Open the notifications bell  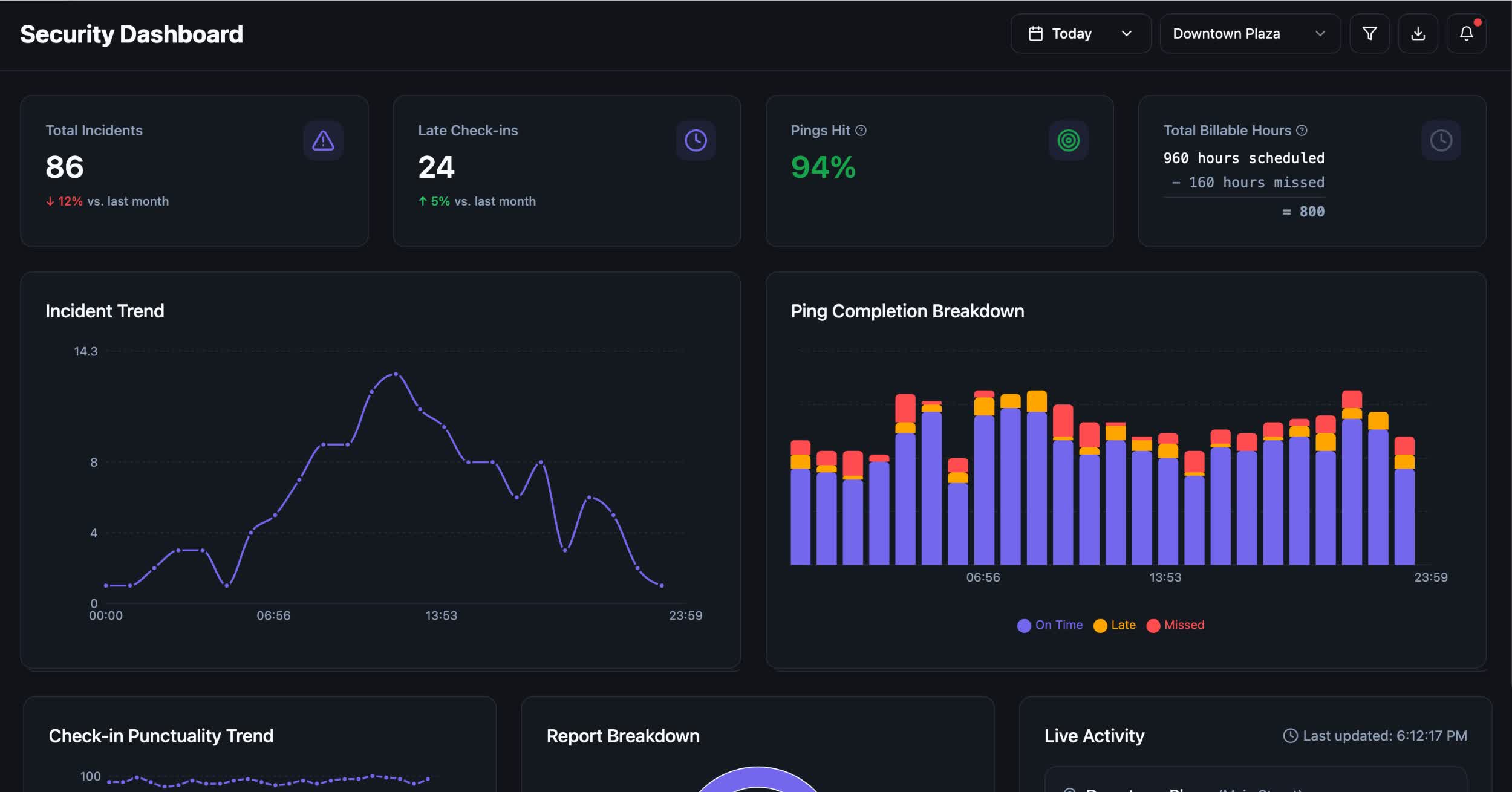tap(1466, 34)
